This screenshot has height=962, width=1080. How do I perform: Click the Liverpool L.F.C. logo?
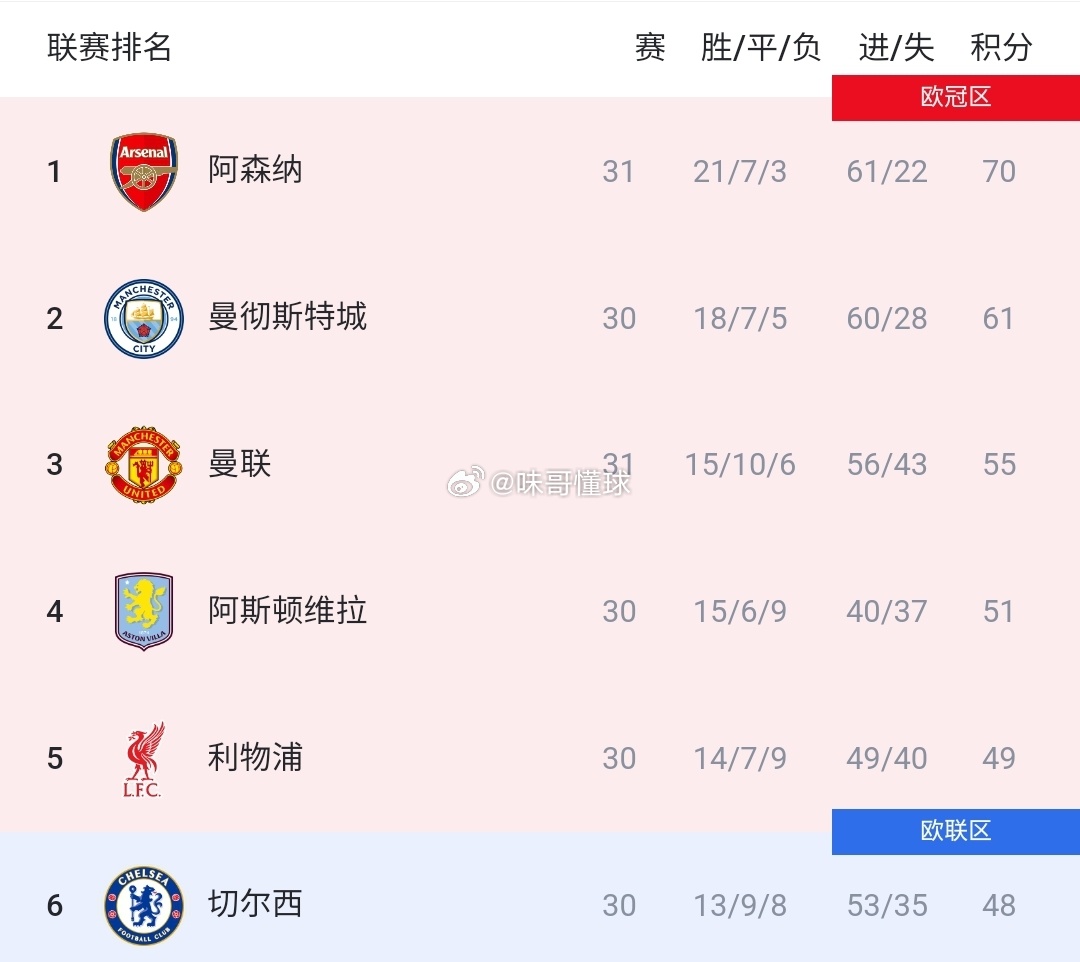[143, 759]
